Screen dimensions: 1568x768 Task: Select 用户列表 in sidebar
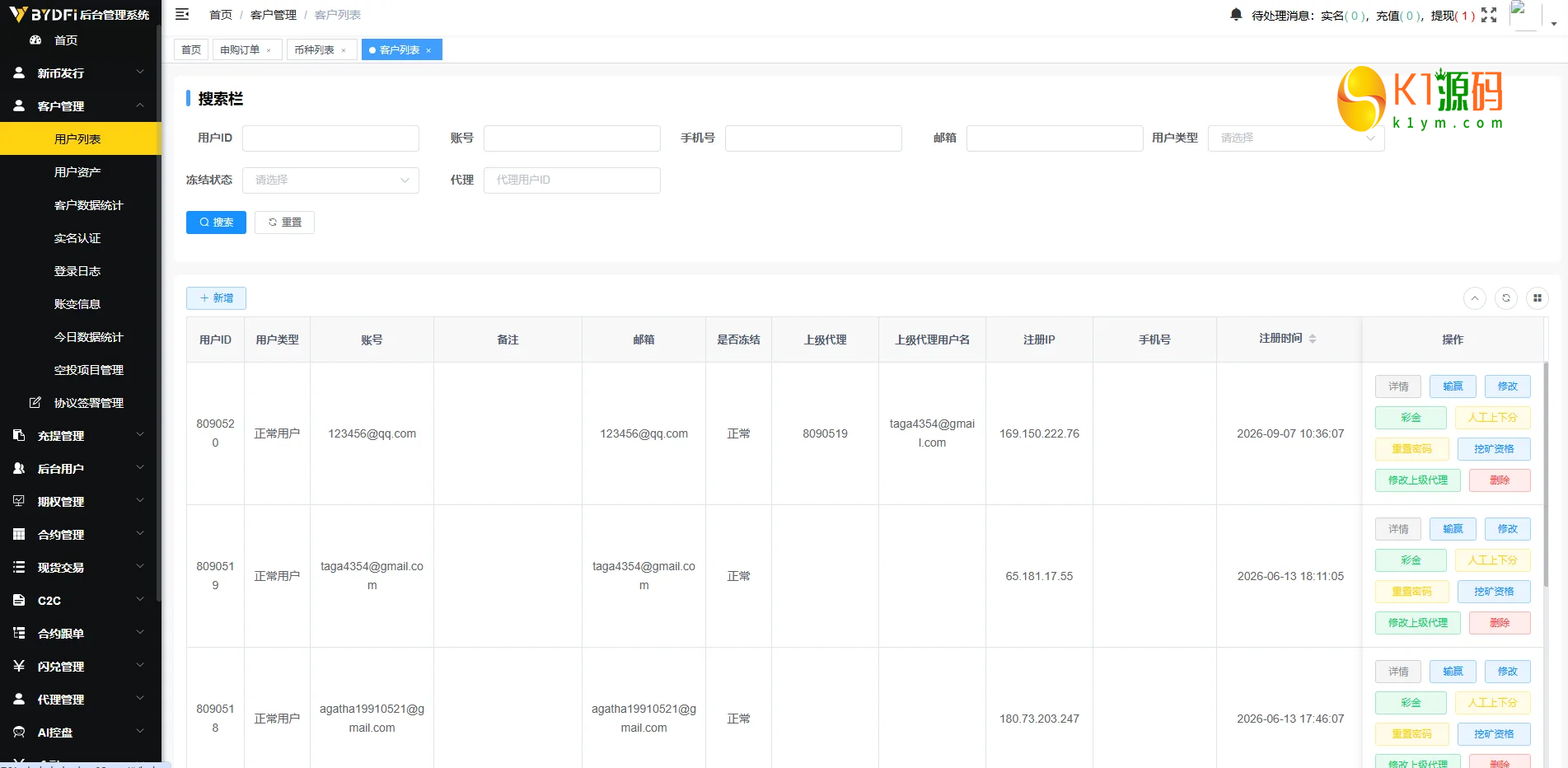pos(81,138)
